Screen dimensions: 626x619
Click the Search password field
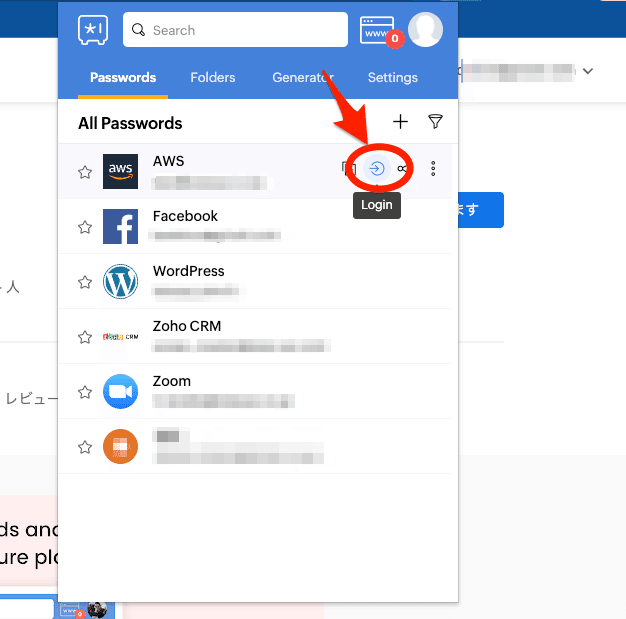pos(235,30)
